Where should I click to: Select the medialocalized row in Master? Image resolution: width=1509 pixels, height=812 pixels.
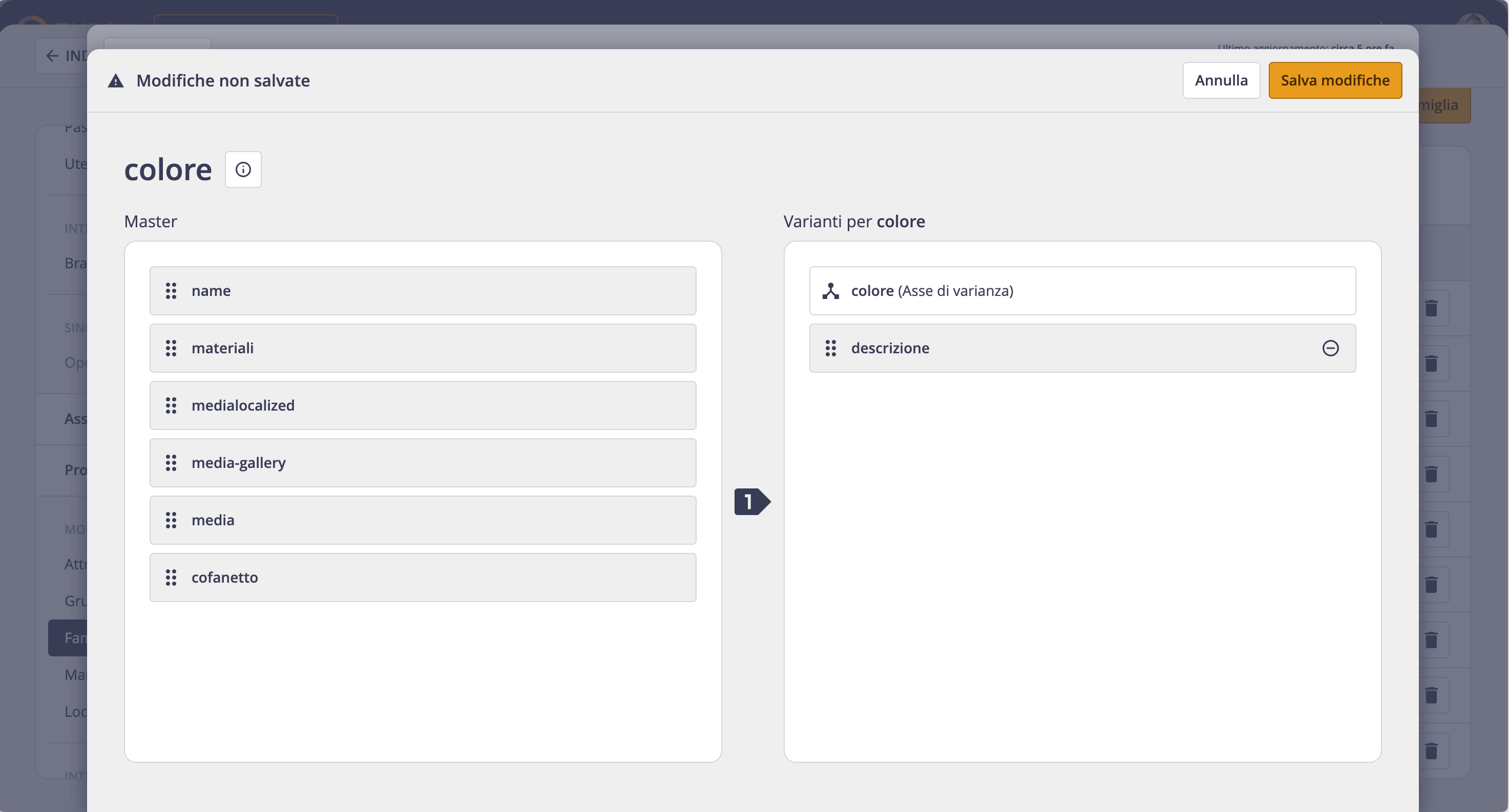(x=423, y=405)
